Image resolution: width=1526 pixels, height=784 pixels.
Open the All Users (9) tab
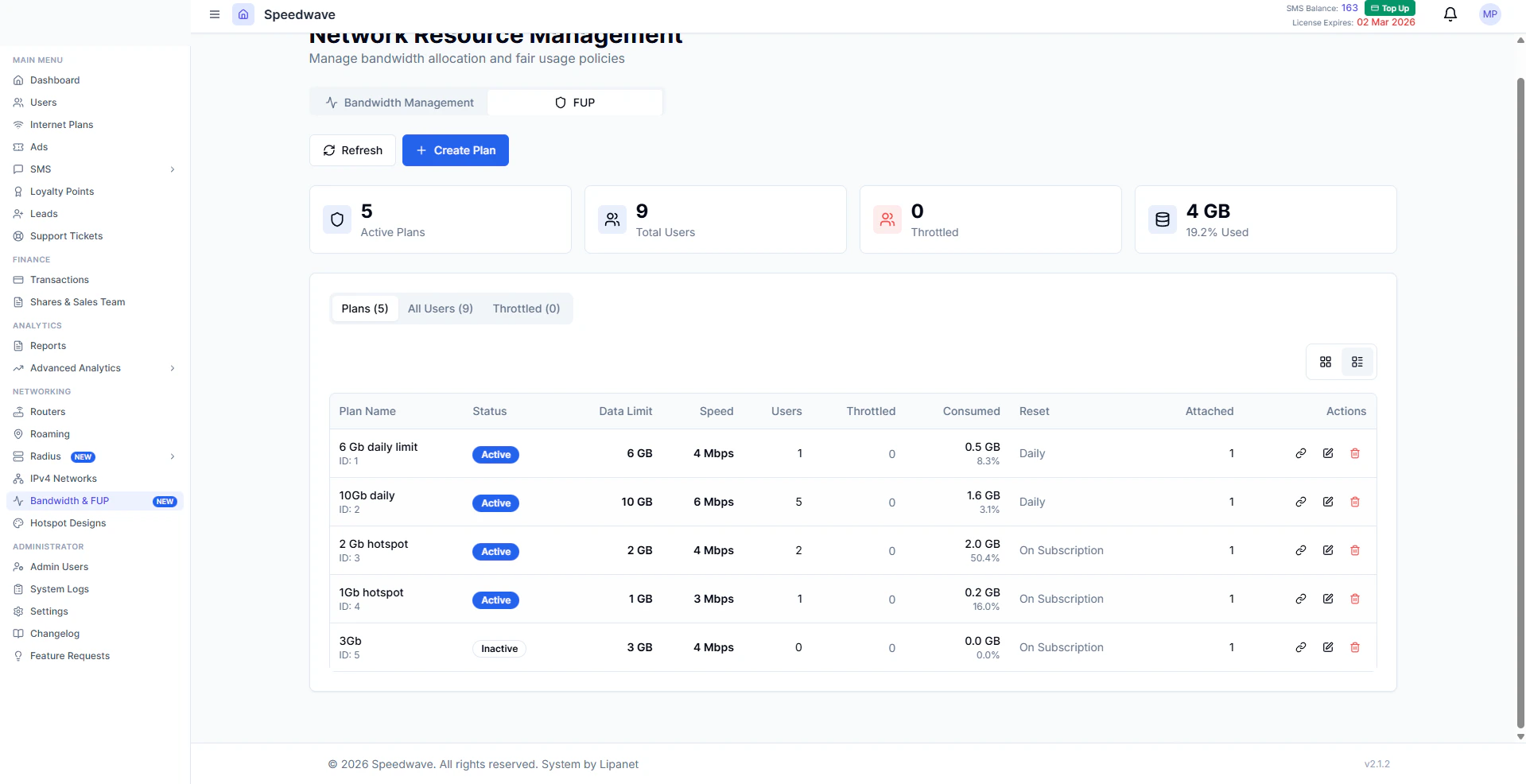point(441,309)
